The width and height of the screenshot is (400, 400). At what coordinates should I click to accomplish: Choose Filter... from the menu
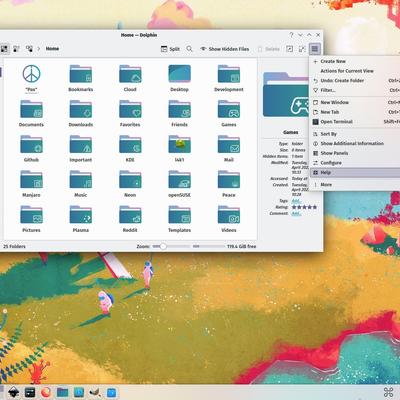pos(355,90)
